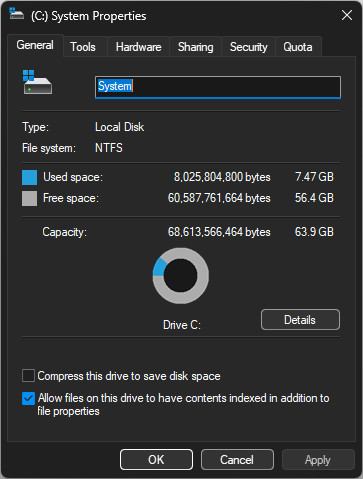Image resolution: width=363 pixels, height=479 pixels.
Task: Click the drive icon in the title bar
Action: (x=16, y=14)
